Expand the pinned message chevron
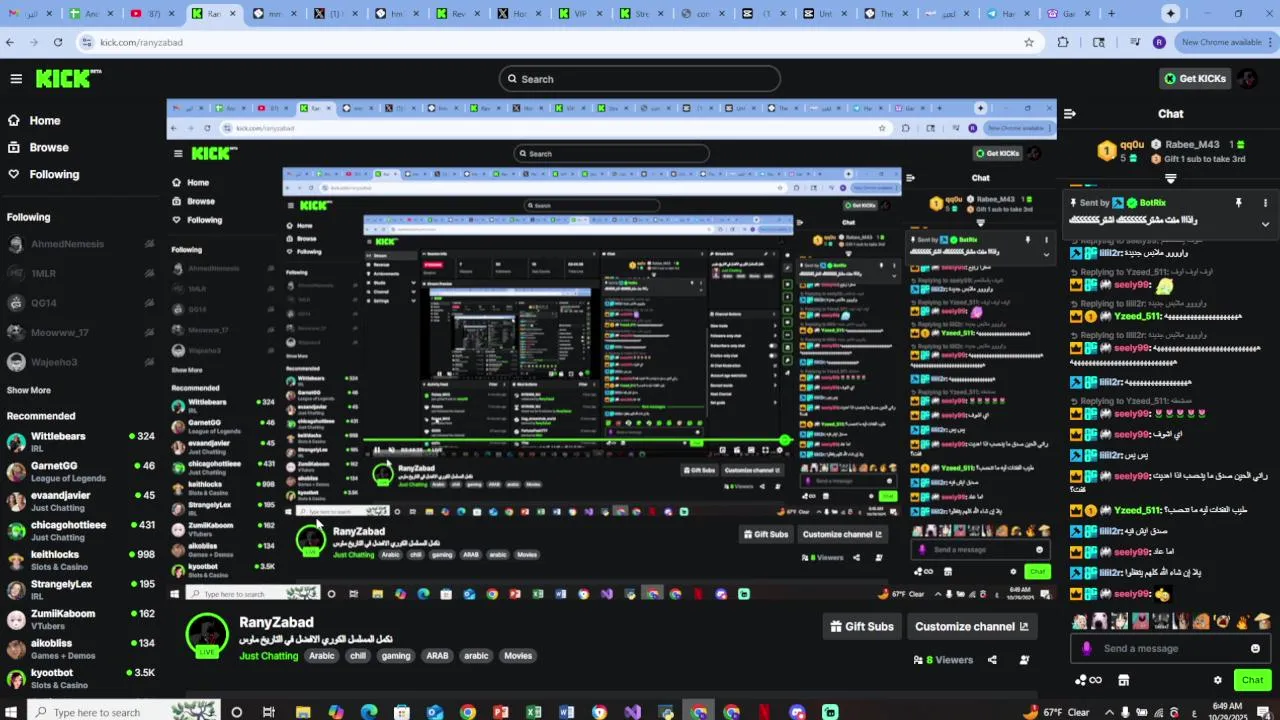This screenshot has width=1280, height=720. pyautogui.click(x=1265, y=224)
